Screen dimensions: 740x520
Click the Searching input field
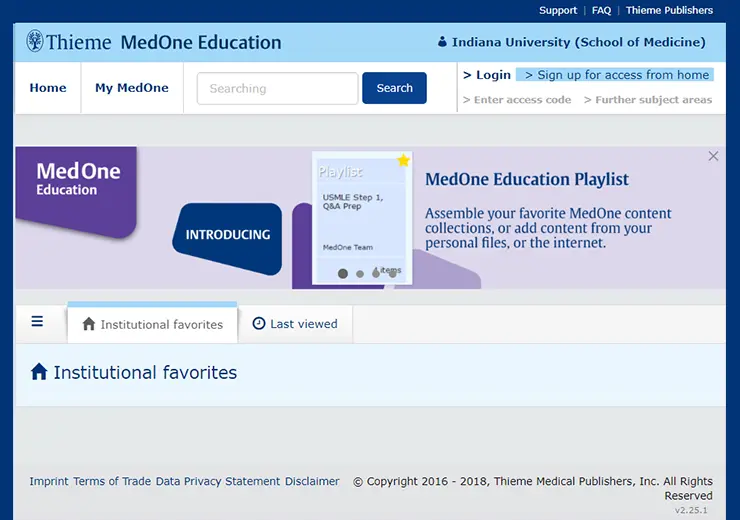pos(278,88)
